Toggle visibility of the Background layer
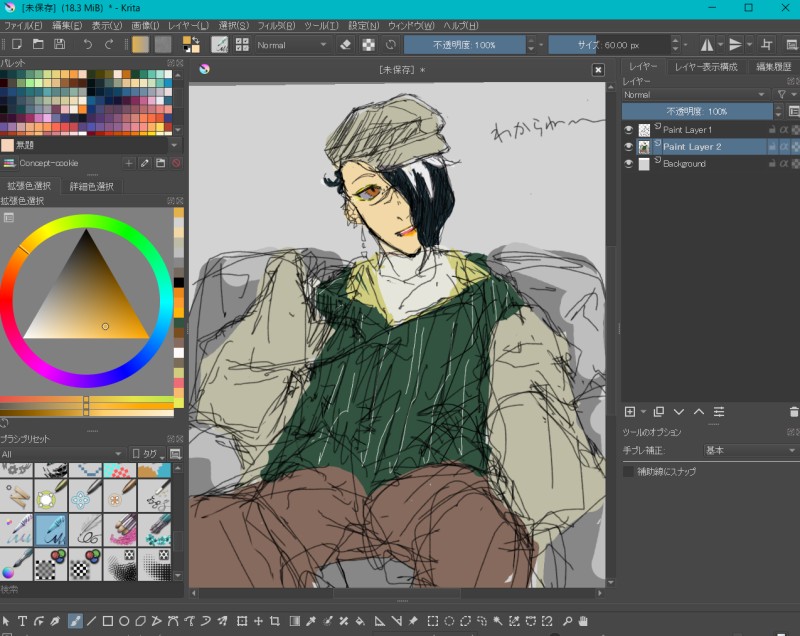 point(629,164)
